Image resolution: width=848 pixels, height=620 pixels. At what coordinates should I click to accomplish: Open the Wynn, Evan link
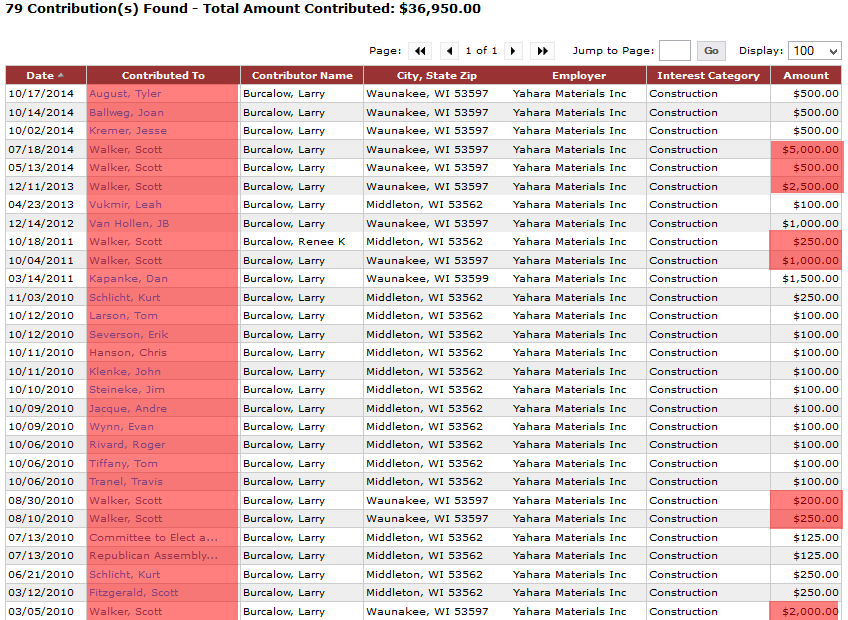coord(121,427)
